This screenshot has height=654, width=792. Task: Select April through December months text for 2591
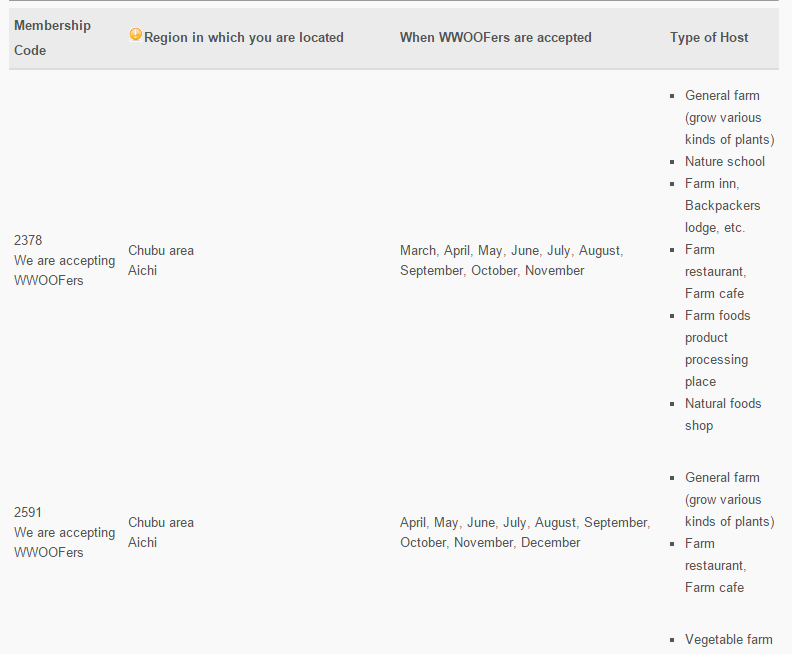[x=525, y=532]
